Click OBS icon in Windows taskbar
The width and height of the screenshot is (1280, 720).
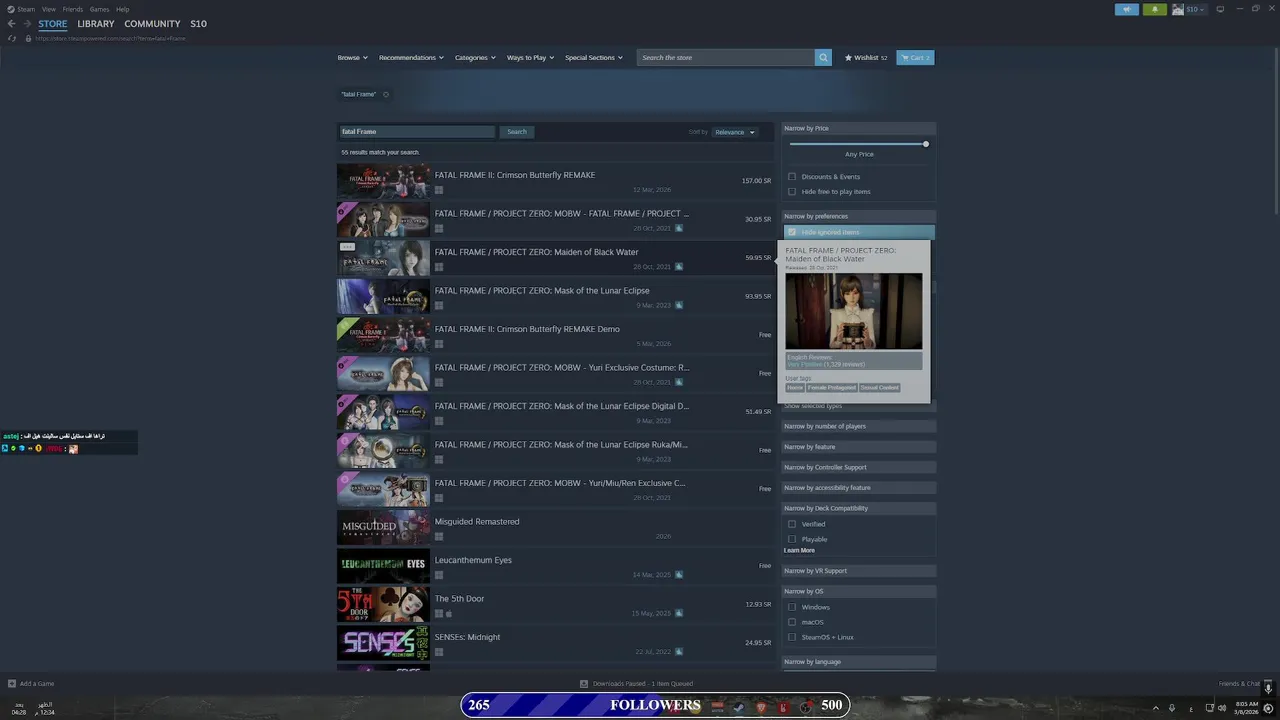(x=805, y=707)
